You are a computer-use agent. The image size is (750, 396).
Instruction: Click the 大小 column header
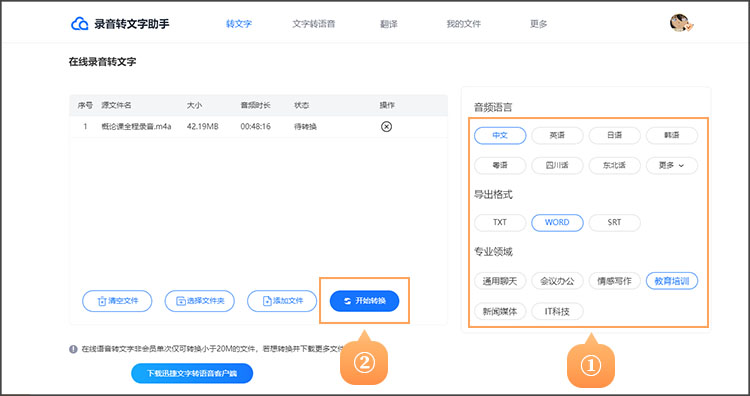(194, 105)
